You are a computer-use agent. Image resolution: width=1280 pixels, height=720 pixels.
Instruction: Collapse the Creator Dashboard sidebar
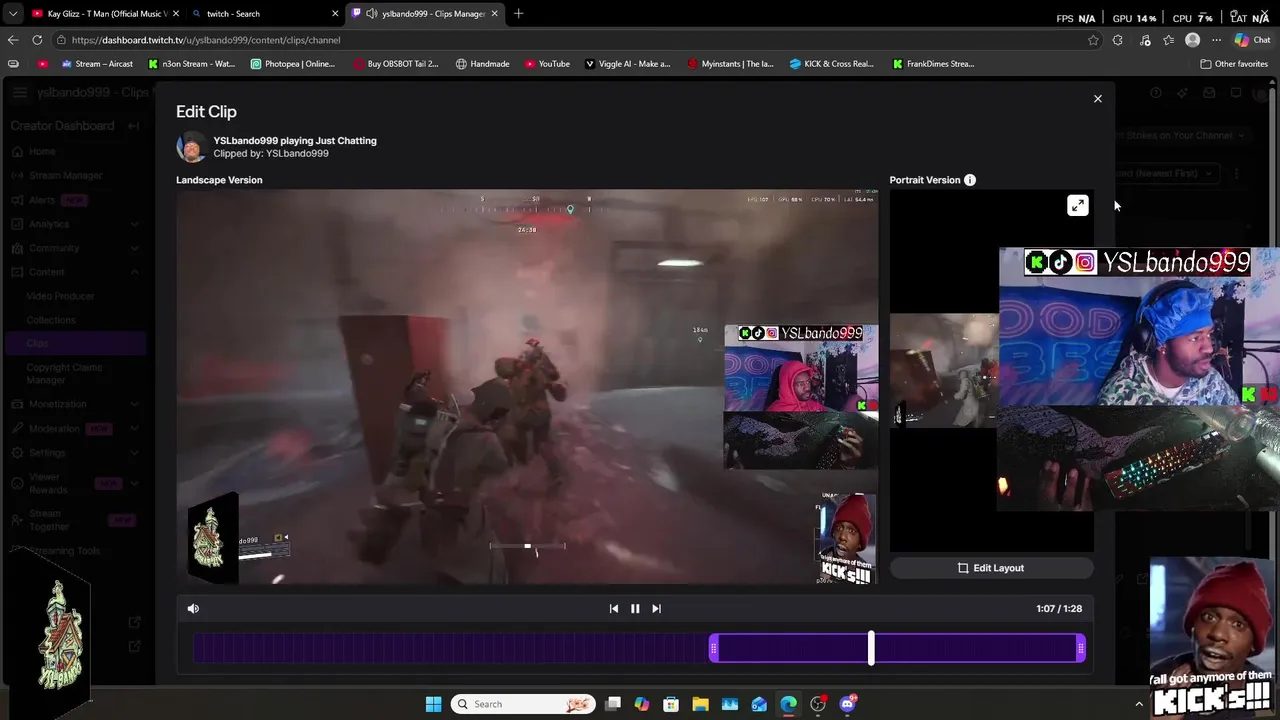[x=134, y=126]
